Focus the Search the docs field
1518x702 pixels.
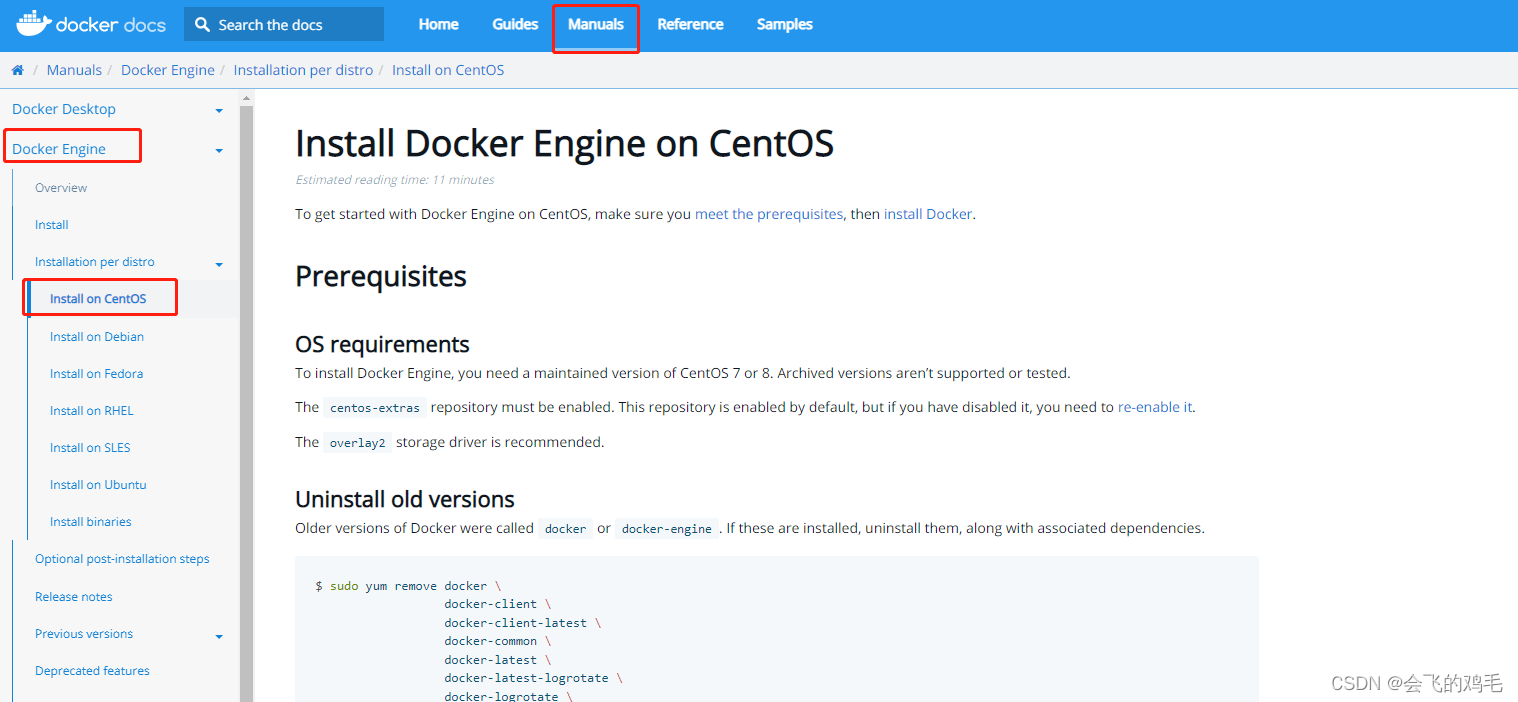[283, 24]
